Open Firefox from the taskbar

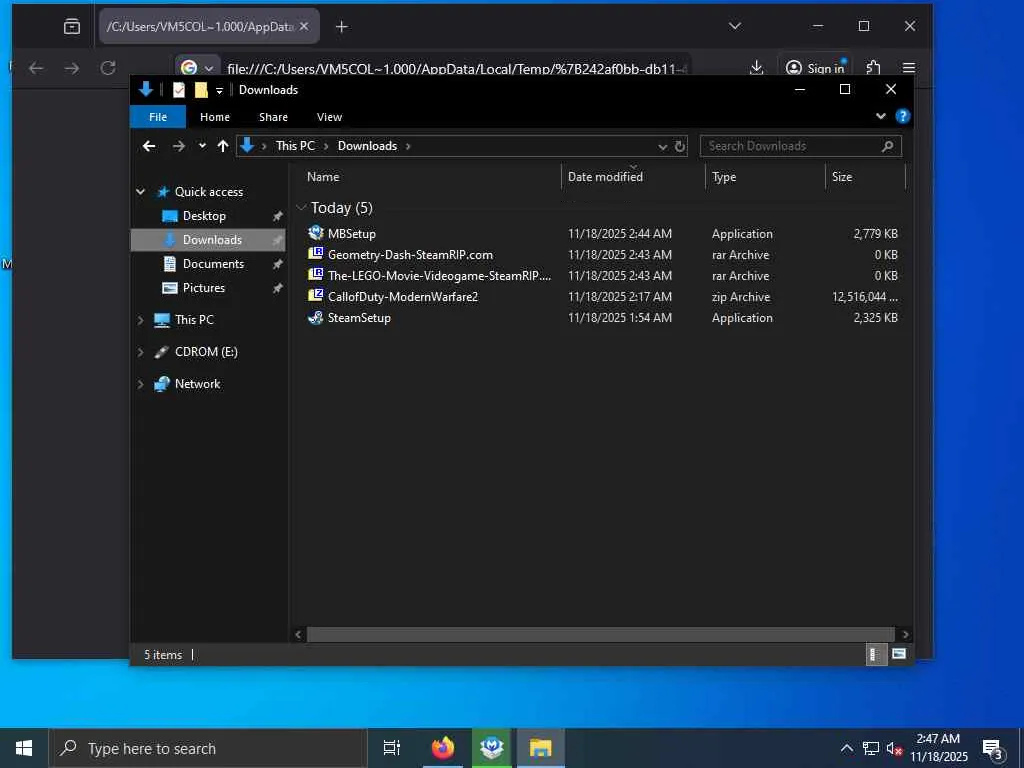click(443, 748)
